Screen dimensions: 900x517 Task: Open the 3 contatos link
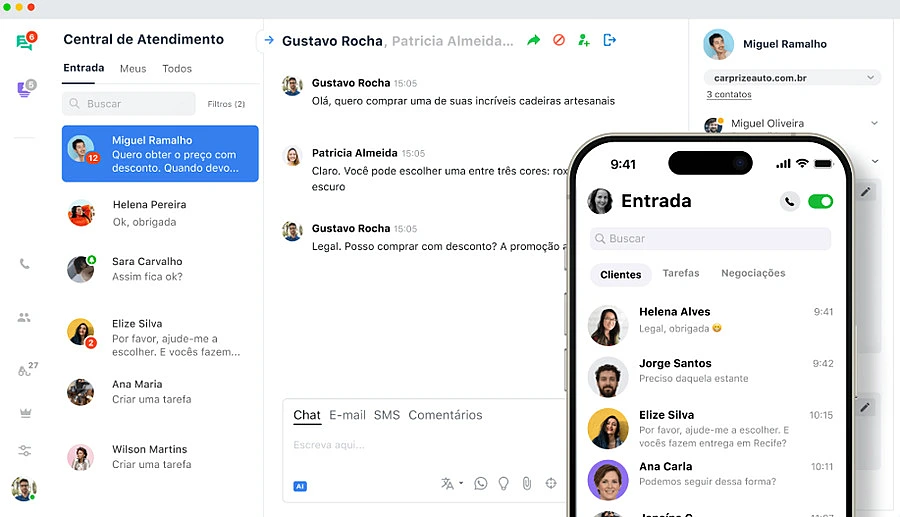[729, 94]
